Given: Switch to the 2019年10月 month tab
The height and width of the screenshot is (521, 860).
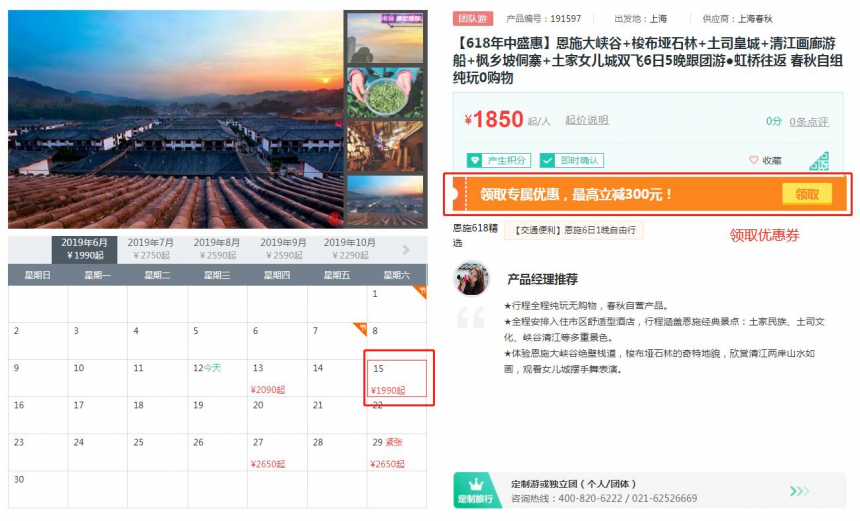Looking at the screenshot, I should 350,249.
